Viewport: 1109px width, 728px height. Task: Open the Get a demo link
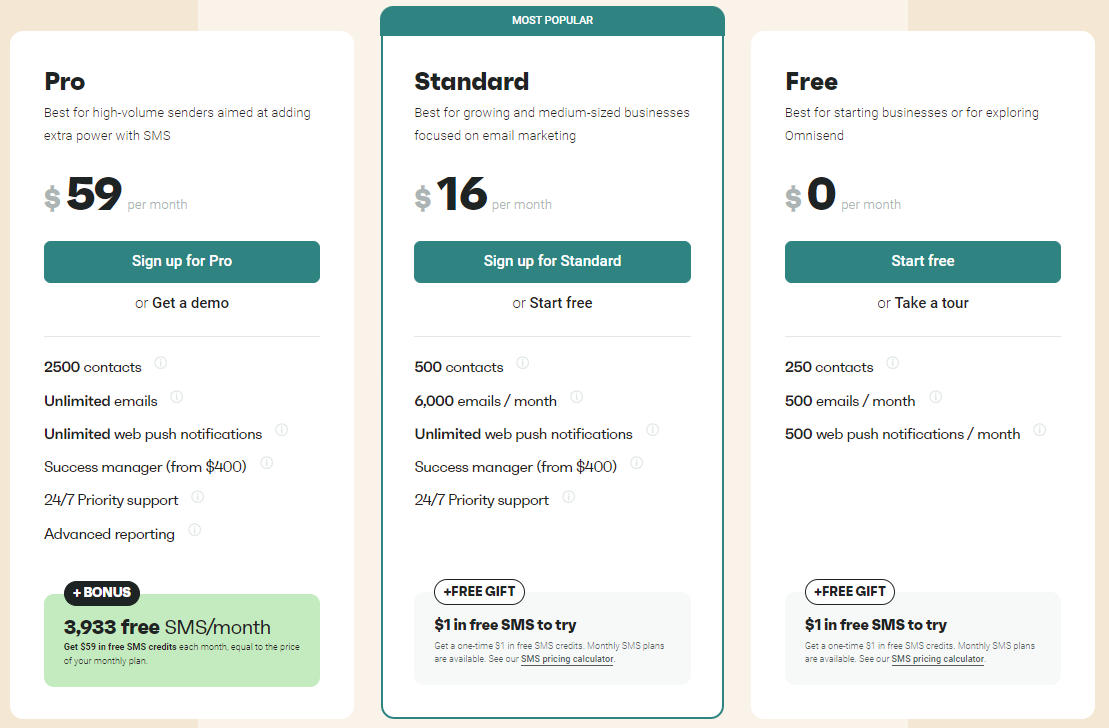click(x=190, y=303)
